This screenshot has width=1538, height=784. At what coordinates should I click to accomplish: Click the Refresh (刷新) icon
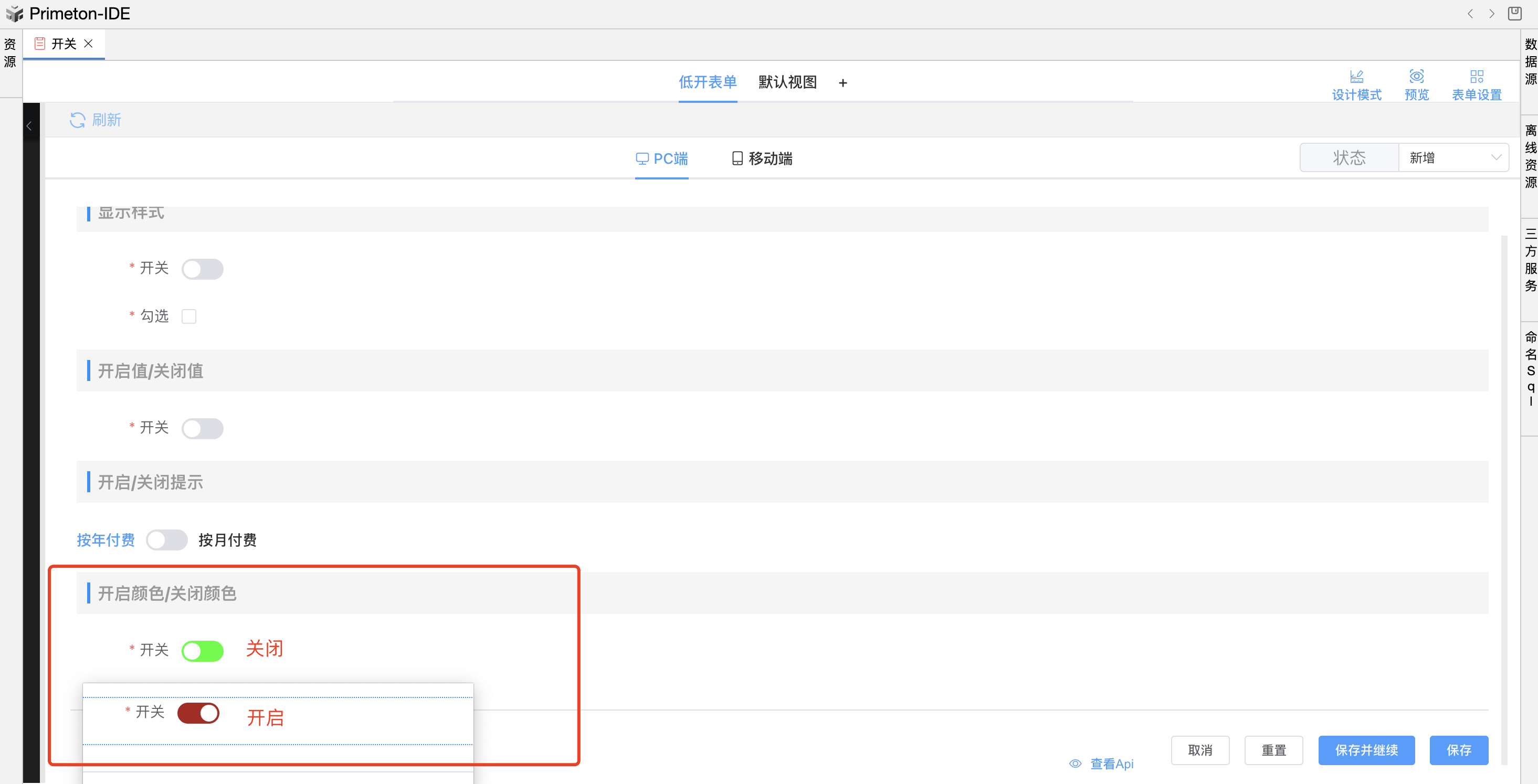pos(77,120)
